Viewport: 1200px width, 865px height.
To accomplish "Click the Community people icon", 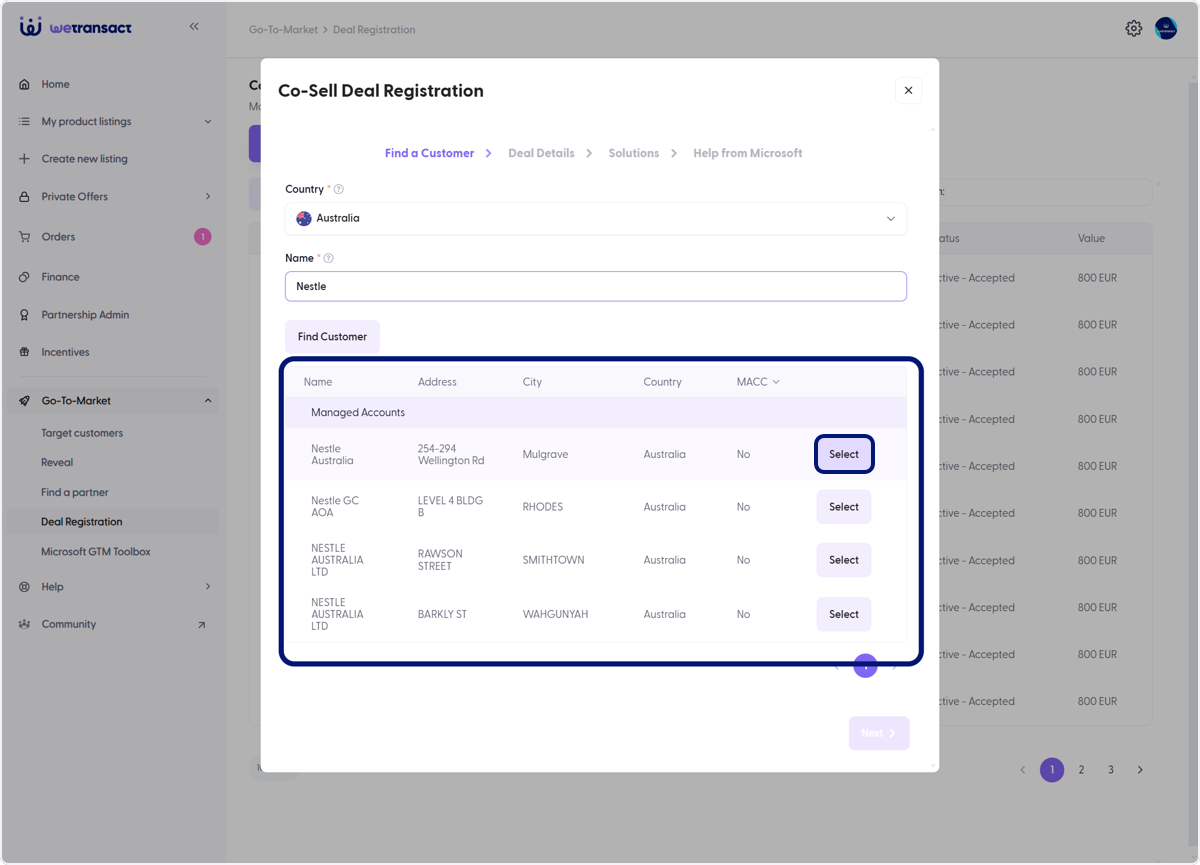I will tap(25, 624).
